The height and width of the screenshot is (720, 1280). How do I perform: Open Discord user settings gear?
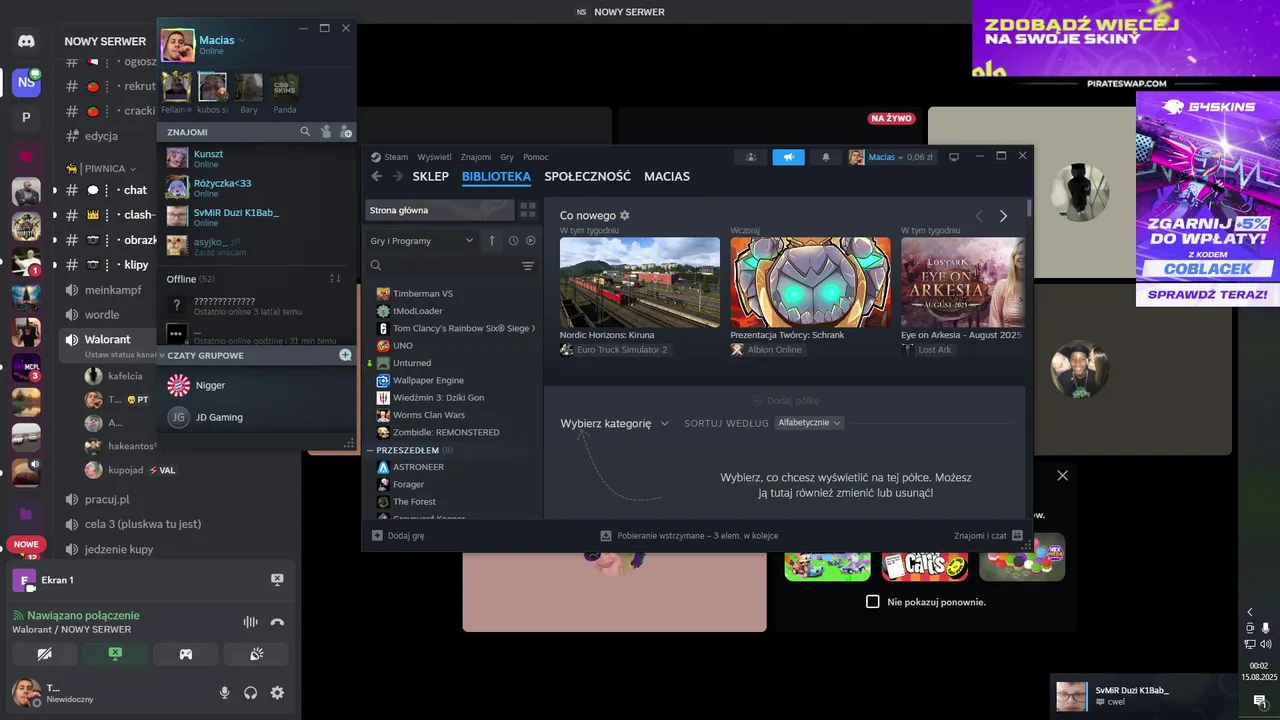pos(277,693)
